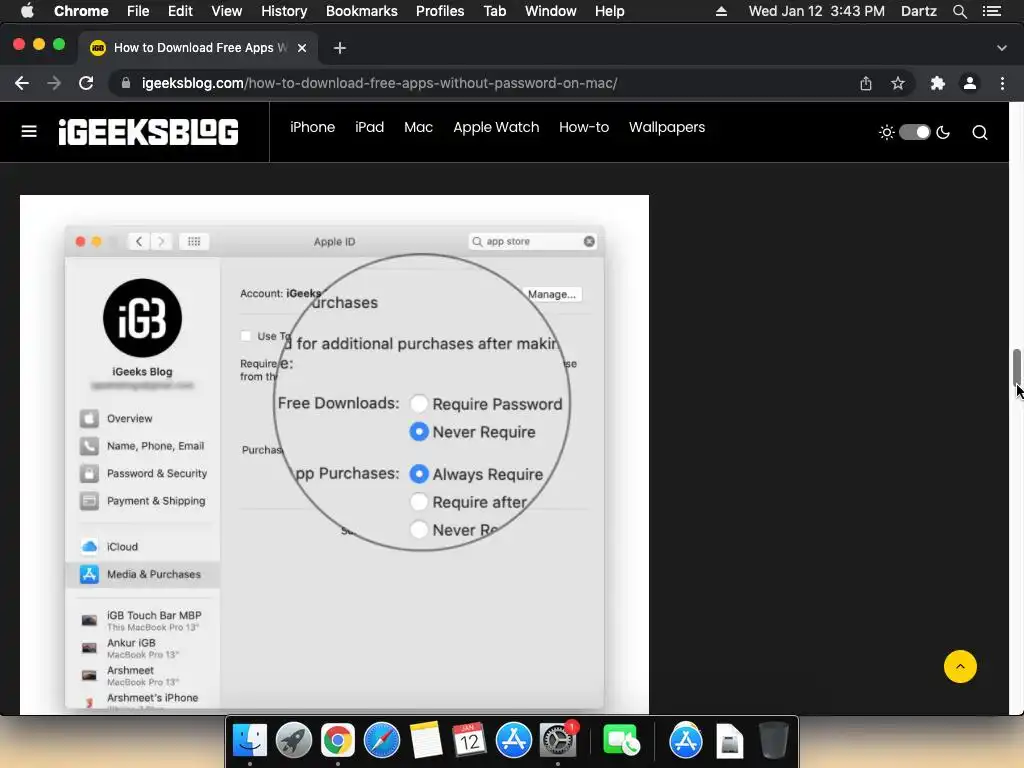Image resolution: width=1024 pixels, height=768 pixels.
Task: Click the address bar URL
Action: click(379, 84)
